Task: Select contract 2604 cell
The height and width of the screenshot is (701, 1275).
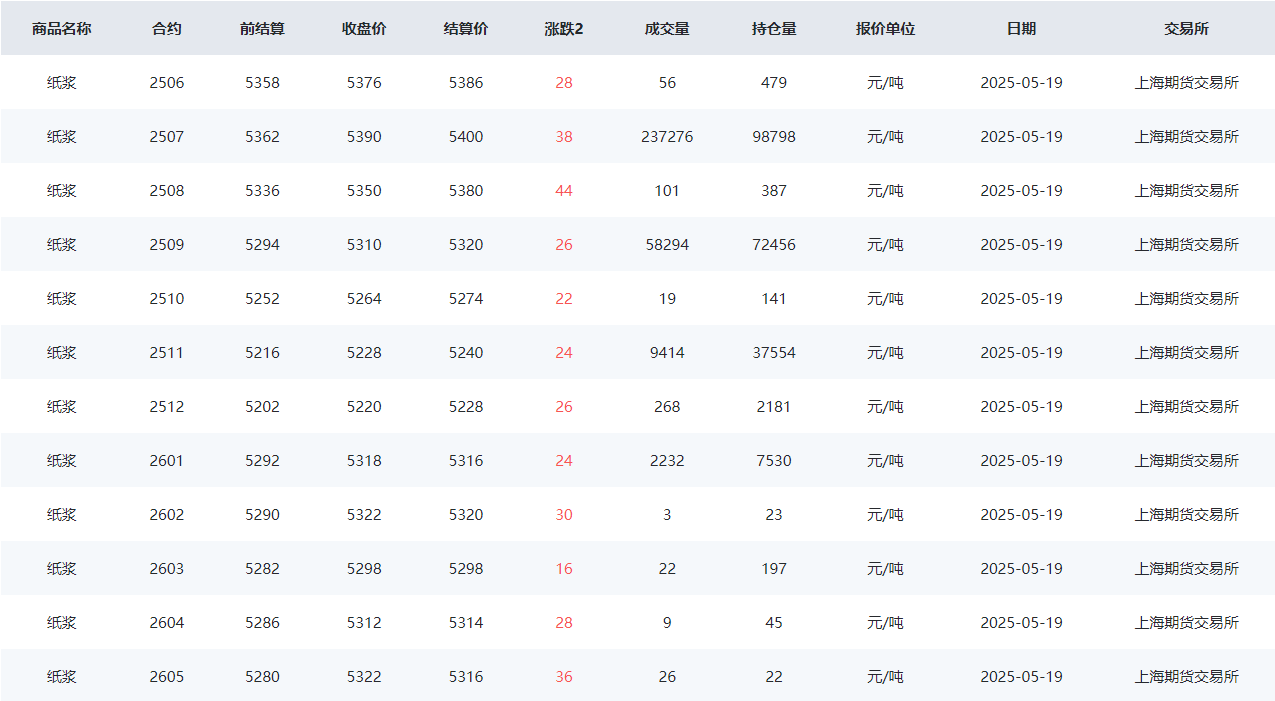Action: click(167, 623)
